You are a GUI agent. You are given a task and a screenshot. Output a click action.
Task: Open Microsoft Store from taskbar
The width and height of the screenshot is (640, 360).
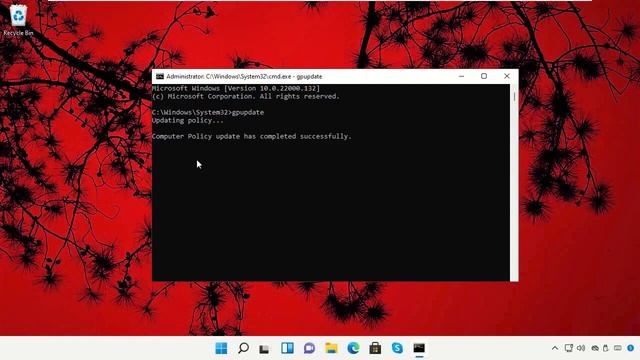[375, 348]
